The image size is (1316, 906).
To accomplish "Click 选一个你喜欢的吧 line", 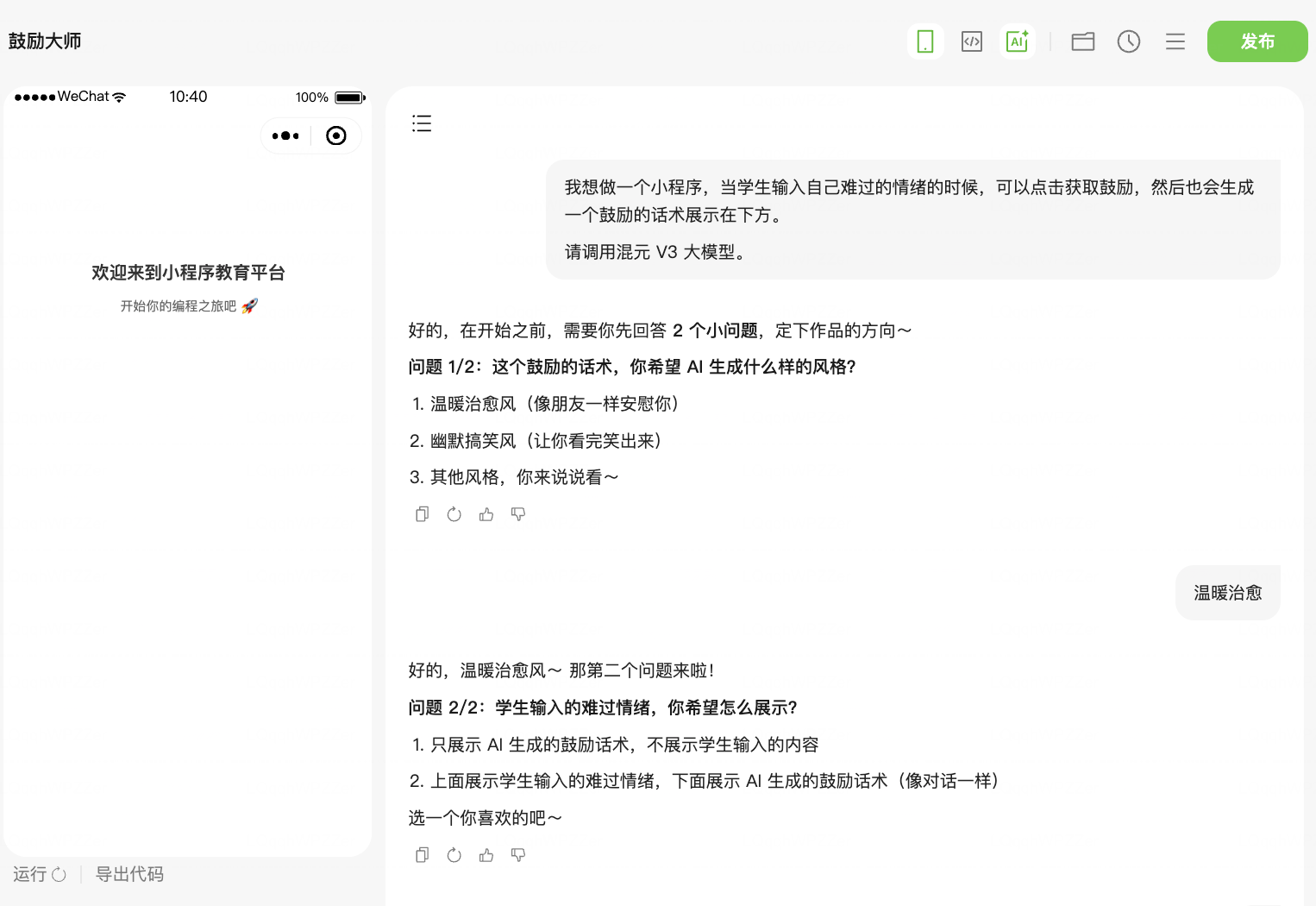I will click(x=486, y=818).
